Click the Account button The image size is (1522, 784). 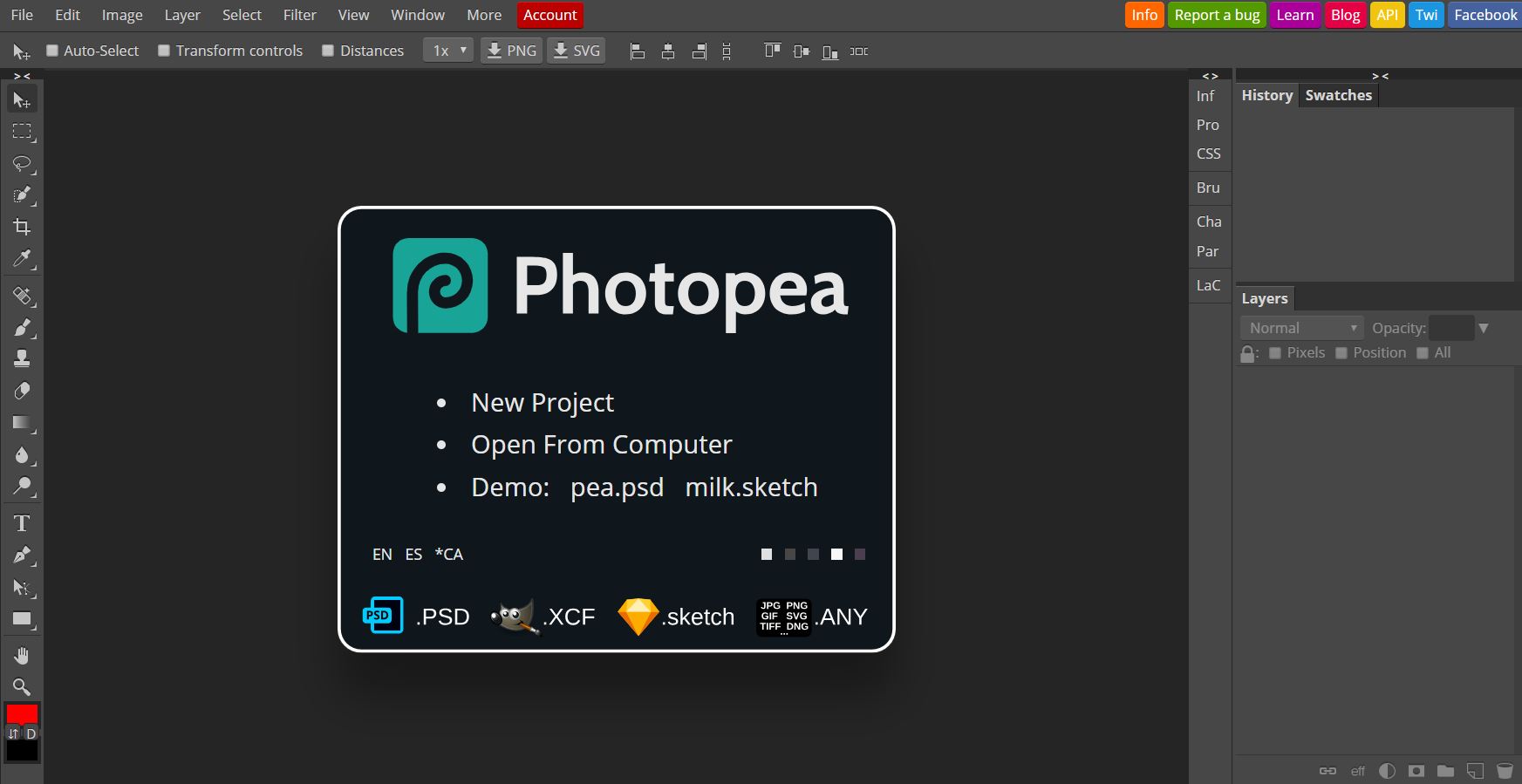coord(549,15)
